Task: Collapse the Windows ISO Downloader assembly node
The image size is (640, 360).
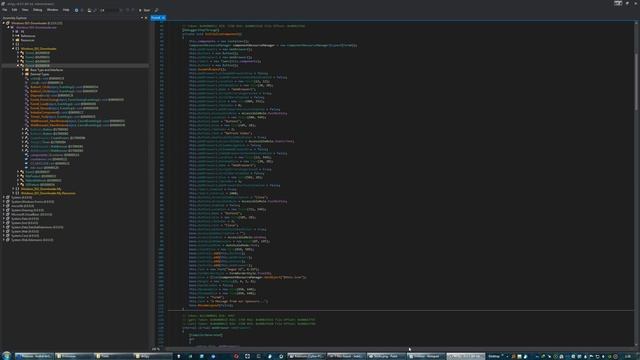Action: pyautogui.click(x=4, y=23)
